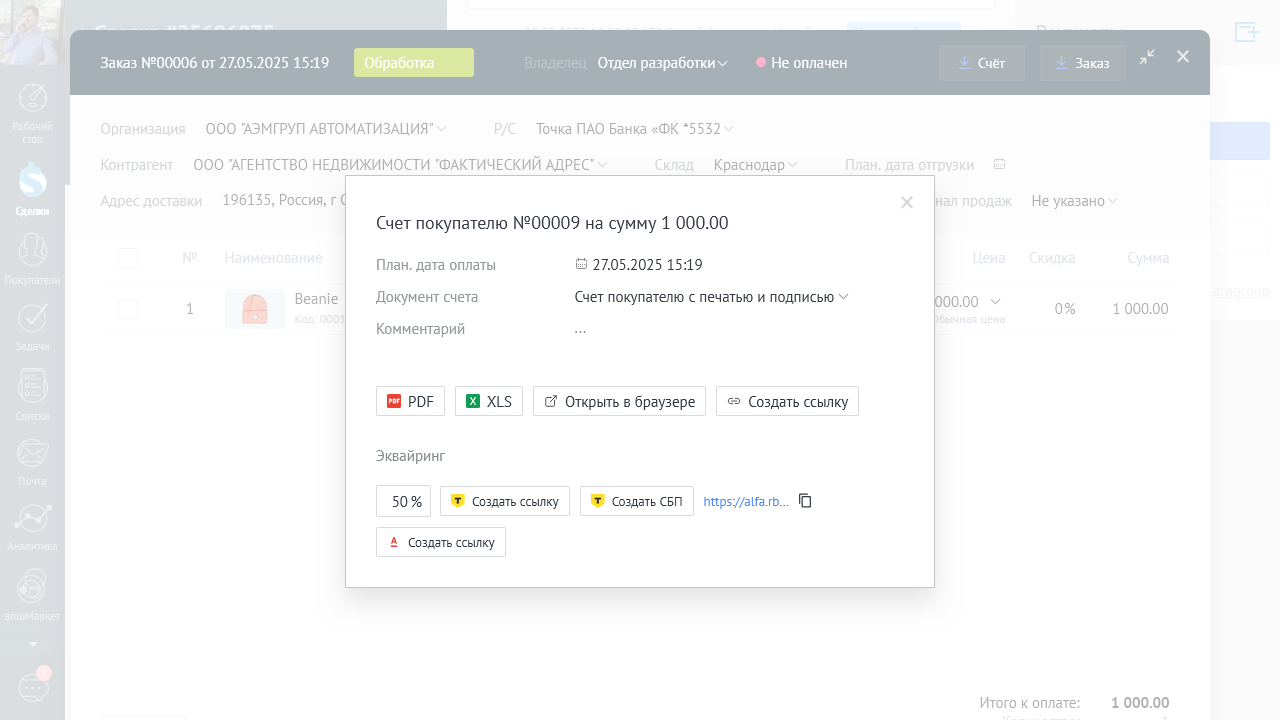The height and width of the screenshot is (720, 1280).
Task: Click delivery address 196135, Россия
Action: (284, 200)
